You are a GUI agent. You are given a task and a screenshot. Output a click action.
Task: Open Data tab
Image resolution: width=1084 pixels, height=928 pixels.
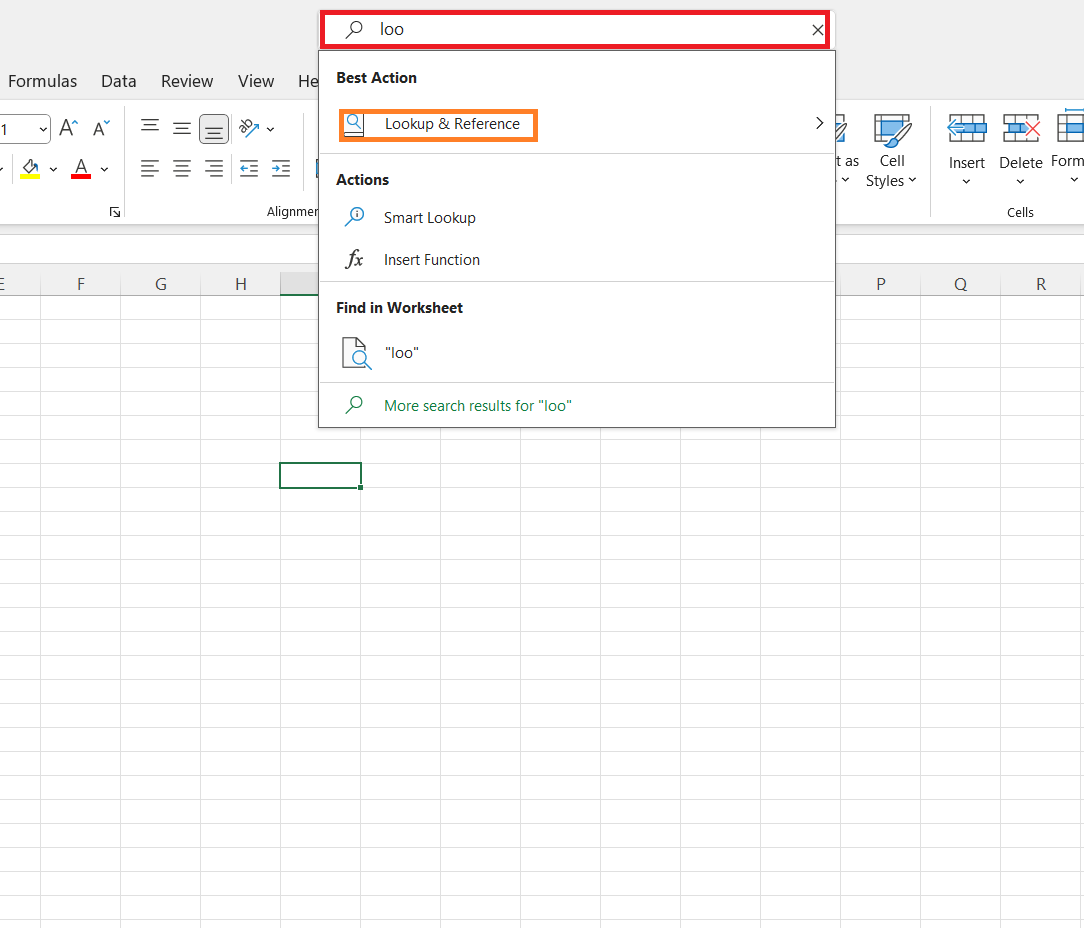click(x=119, y=81)
